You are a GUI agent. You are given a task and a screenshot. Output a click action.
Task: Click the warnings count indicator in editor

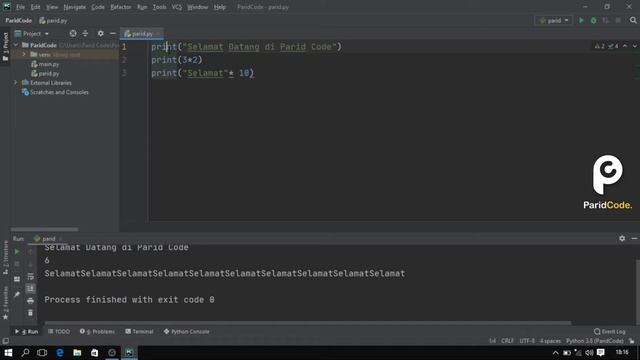coord(600,46)
